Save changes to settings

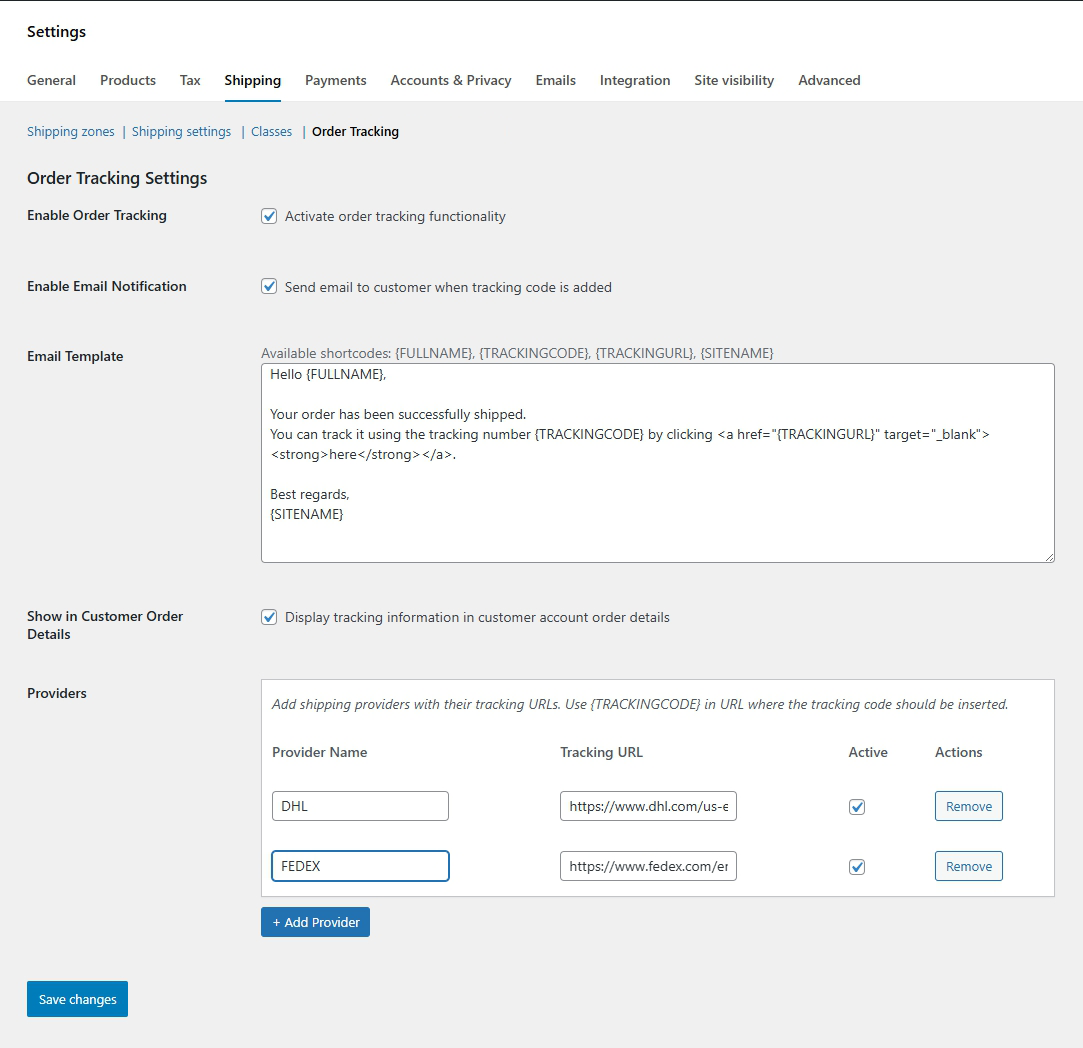point(77,999)
